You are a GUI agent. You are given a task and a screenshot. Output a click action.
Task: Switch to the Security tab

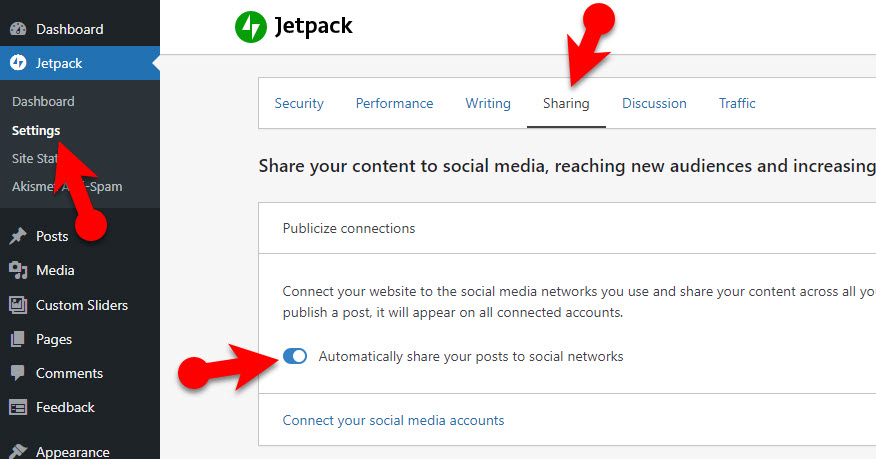pos(299,103)
